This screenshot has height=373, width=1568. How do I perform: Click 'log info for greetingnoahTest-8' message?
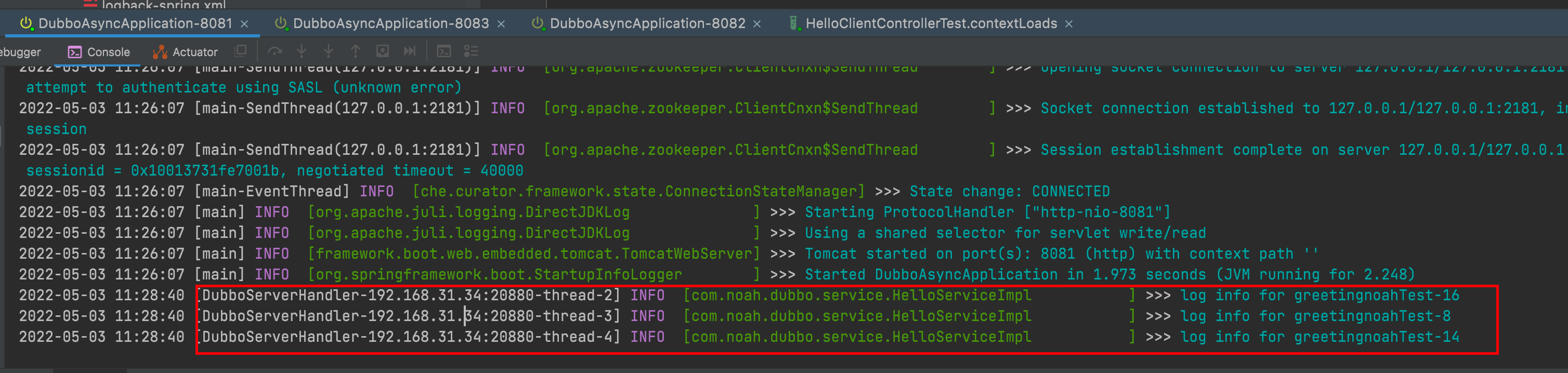point(1315,316)
